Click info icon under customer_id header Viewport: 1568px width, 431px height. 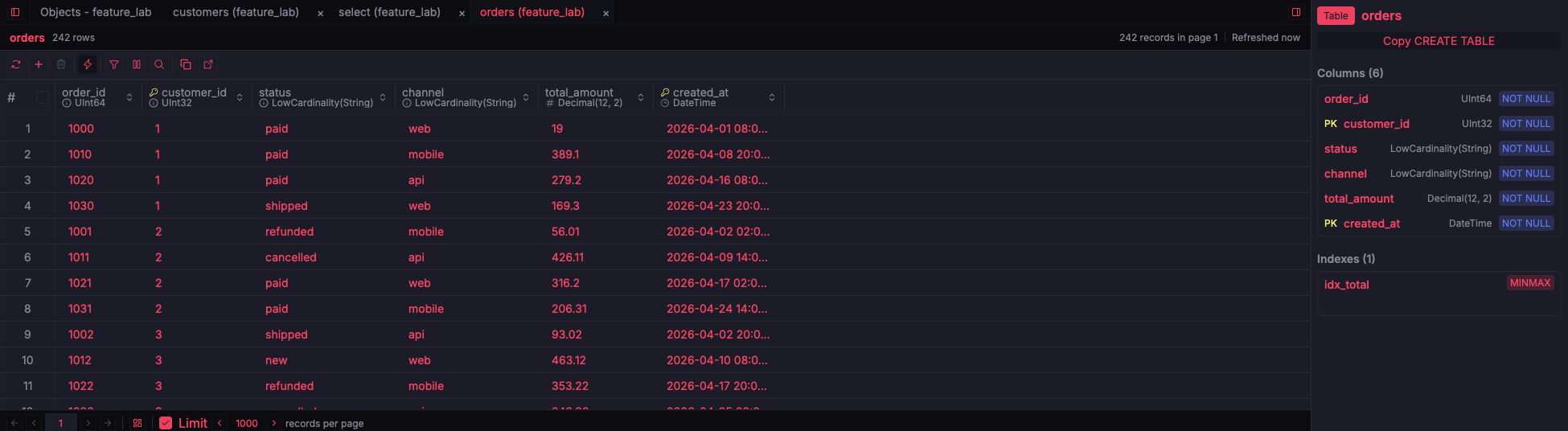click(154, 103)
